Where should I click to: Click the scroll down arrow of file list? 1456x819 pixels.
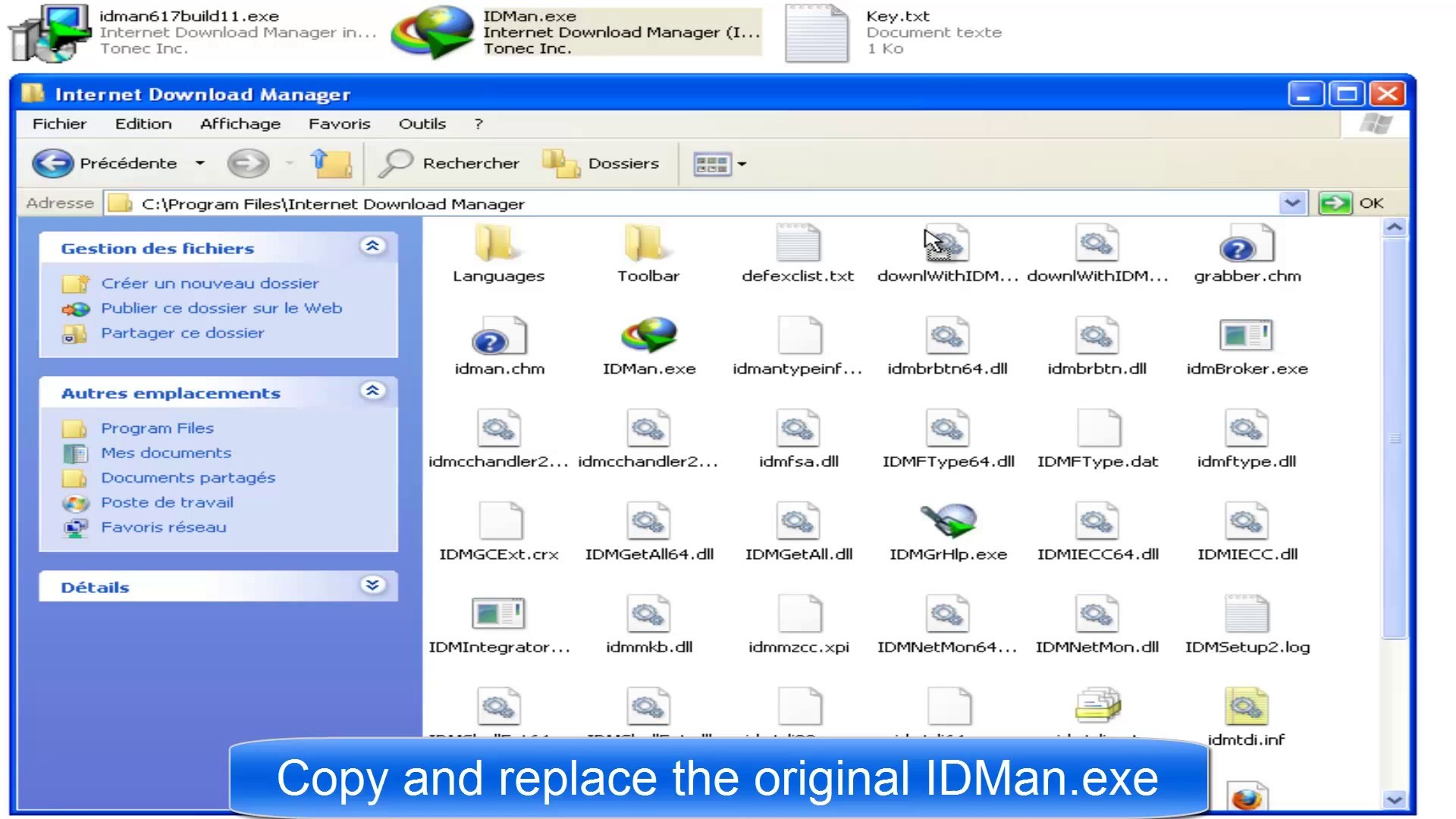[x=1394, y=799]
